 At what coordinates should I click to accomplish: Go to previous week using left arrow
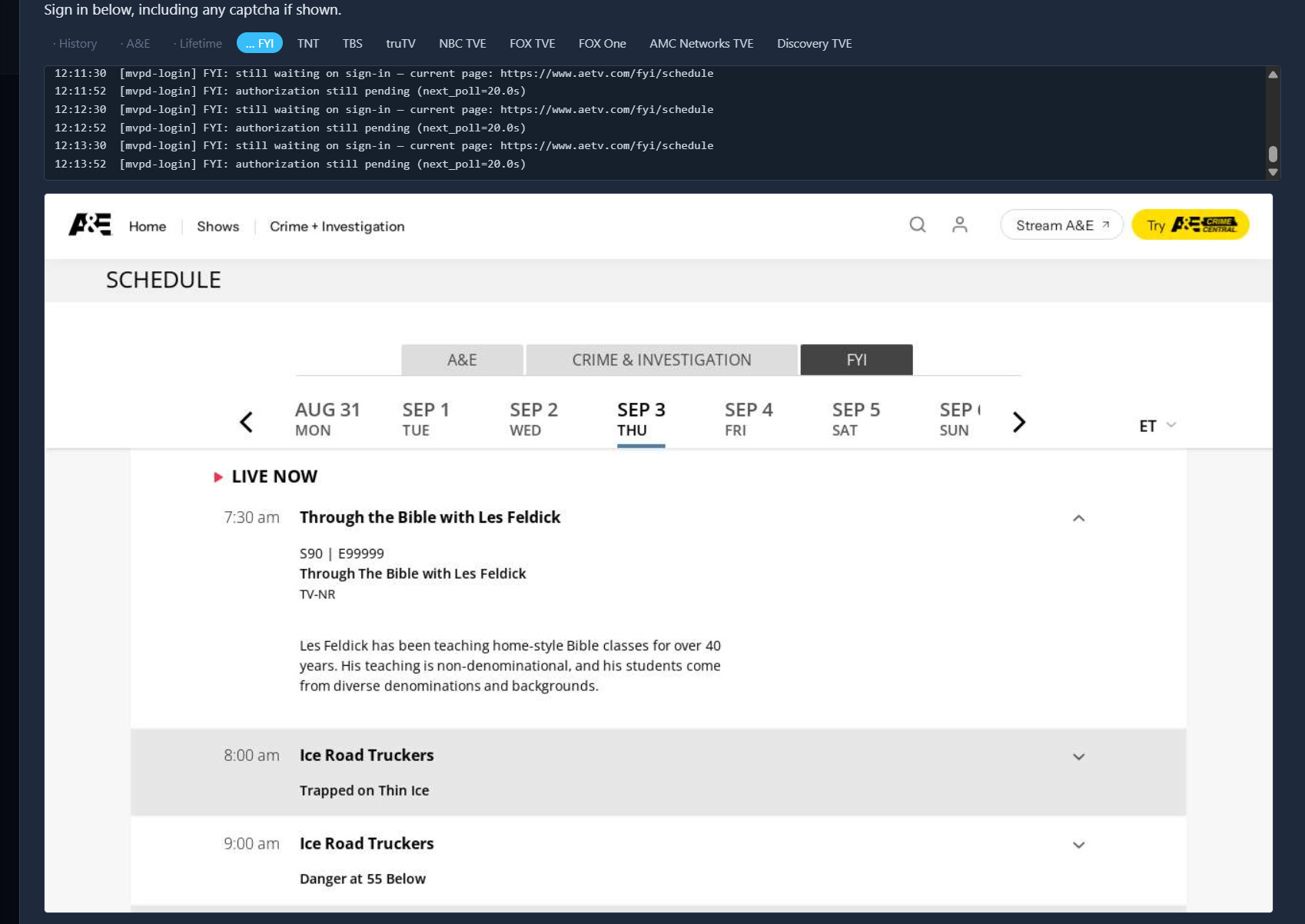point(246,422)
